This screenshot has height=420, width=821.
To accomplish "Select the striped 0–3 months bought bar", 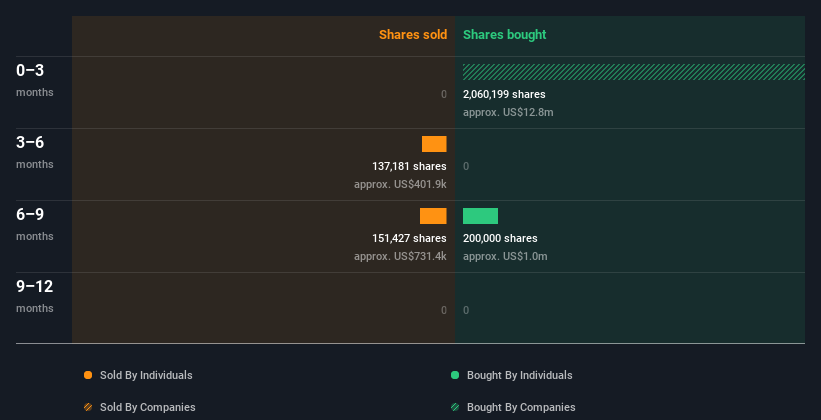I will tap(634, 72).
